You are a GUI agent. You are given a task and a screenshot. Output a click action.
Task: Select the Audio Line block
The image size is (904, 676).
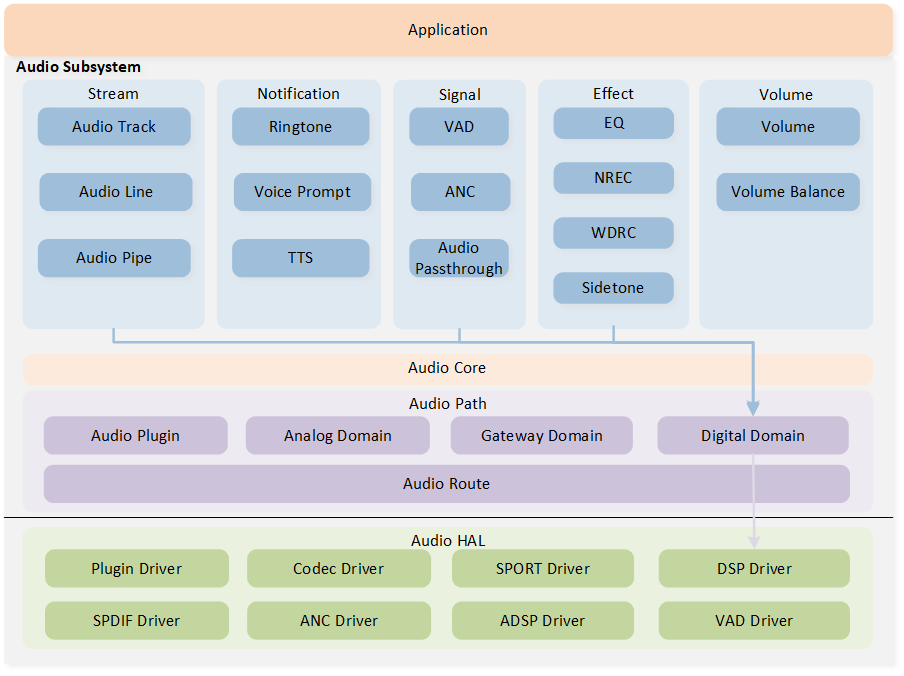click(x=116, y=192)
